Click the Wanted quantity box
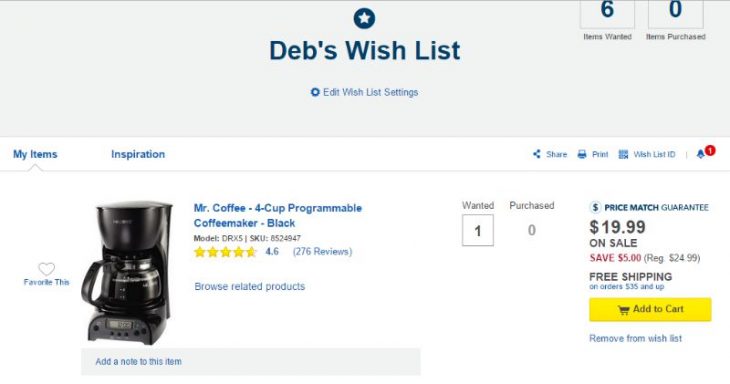The height and width of the screenshot is (384, 730). point(478,230)
